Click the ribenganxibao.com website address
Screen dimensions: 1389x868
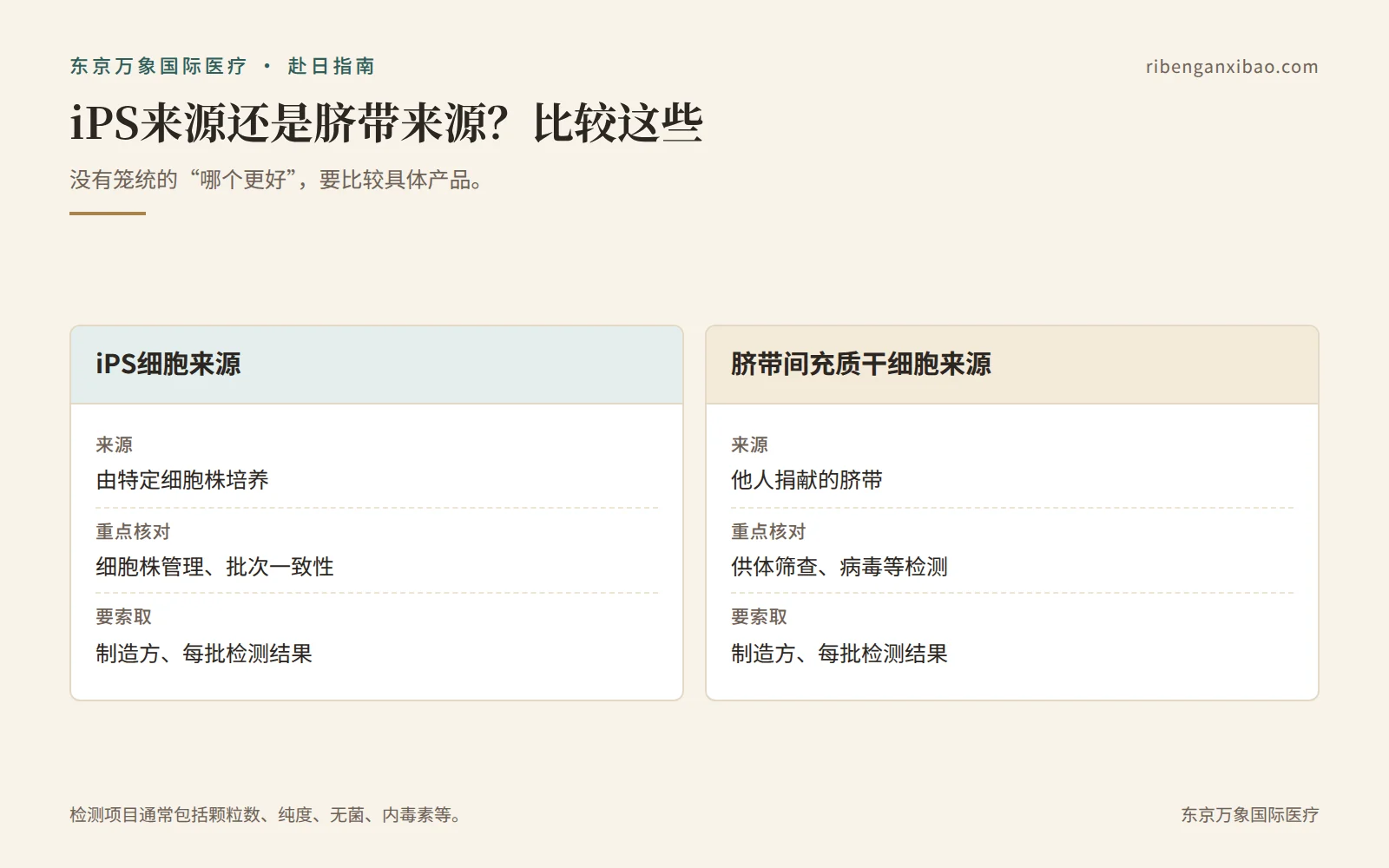point(1232,67)
